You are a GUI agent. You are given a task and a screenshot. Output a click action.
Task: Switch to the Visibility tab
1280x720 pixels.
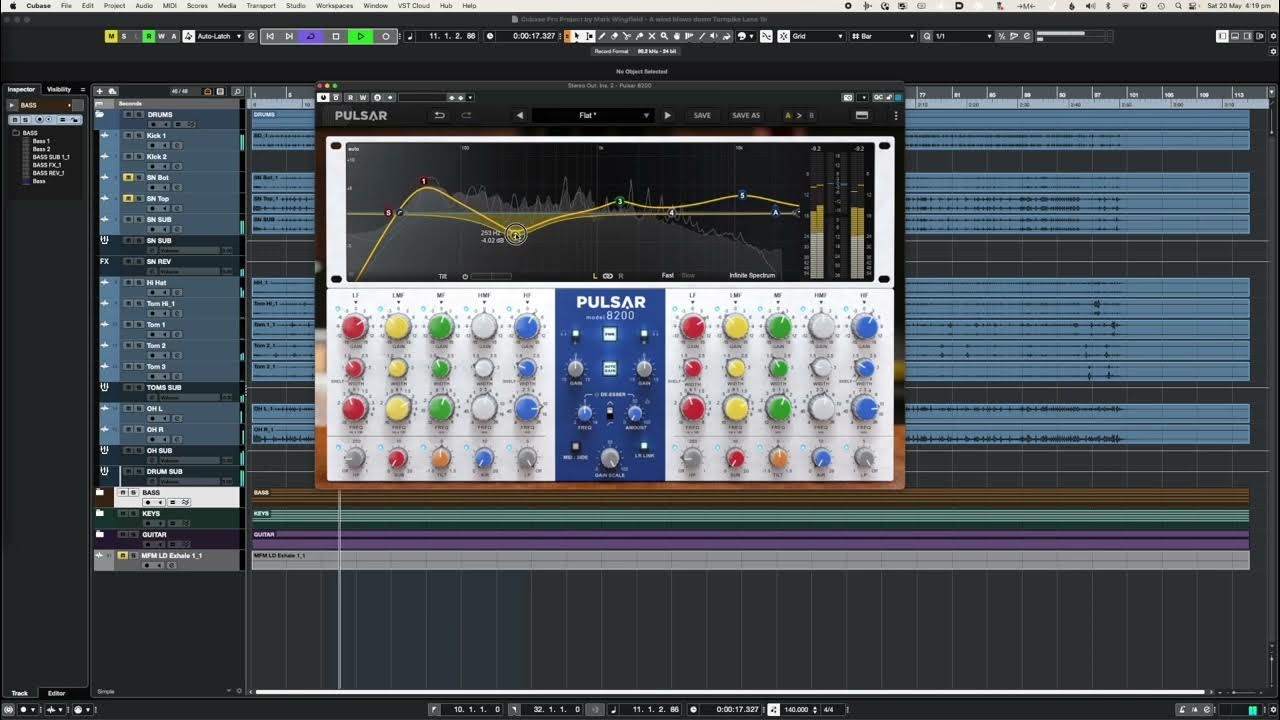click(x=59, y=89)
